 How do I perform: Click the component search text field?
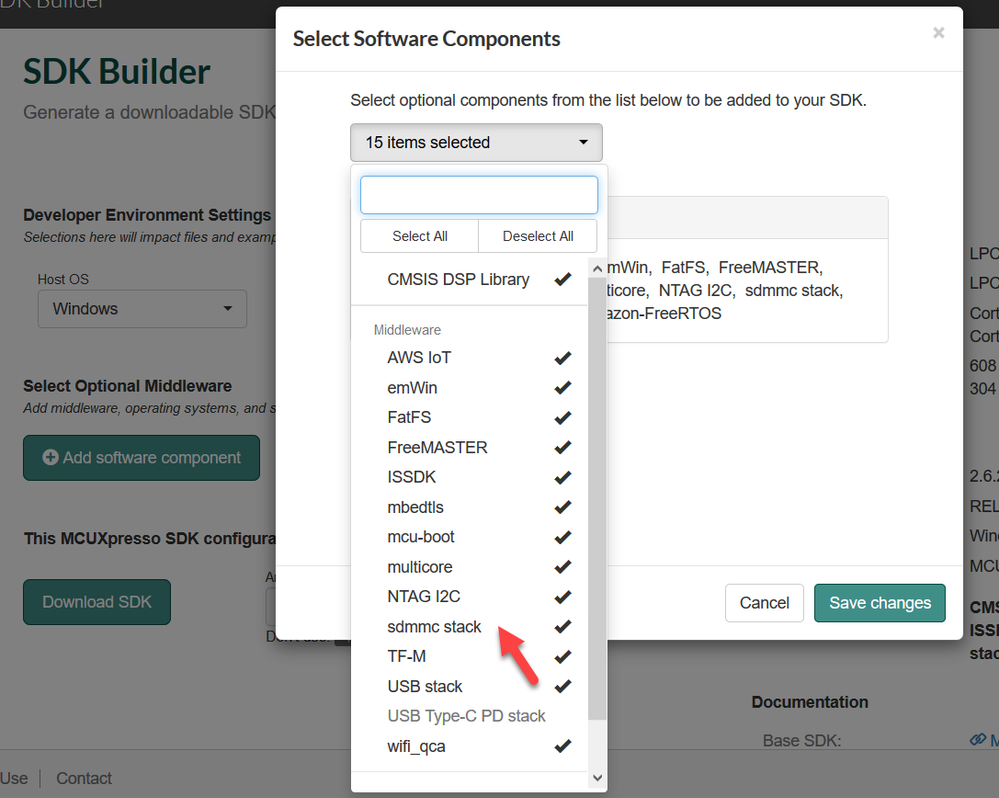(x=479, y=195)
